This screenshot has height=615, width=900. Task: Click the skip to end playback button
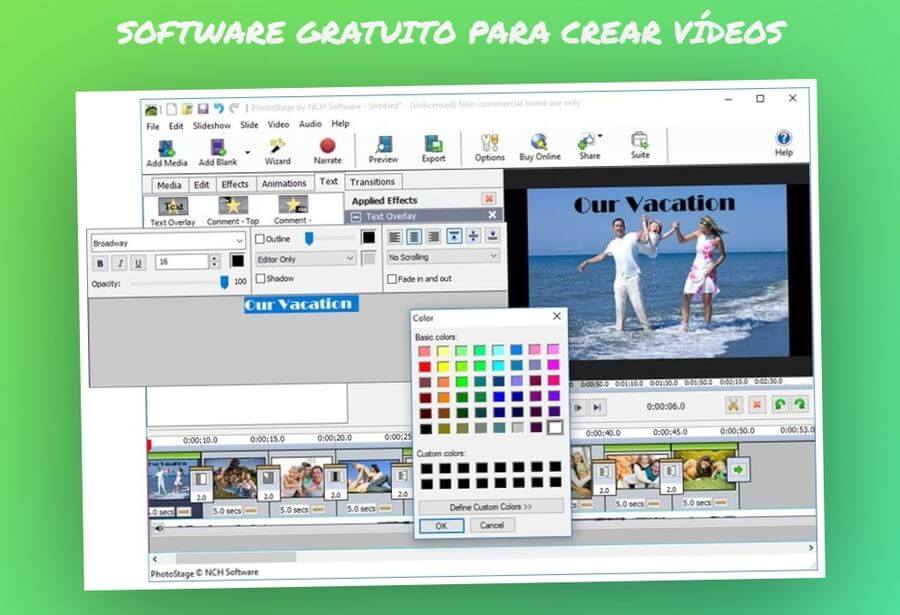[597, 407]
